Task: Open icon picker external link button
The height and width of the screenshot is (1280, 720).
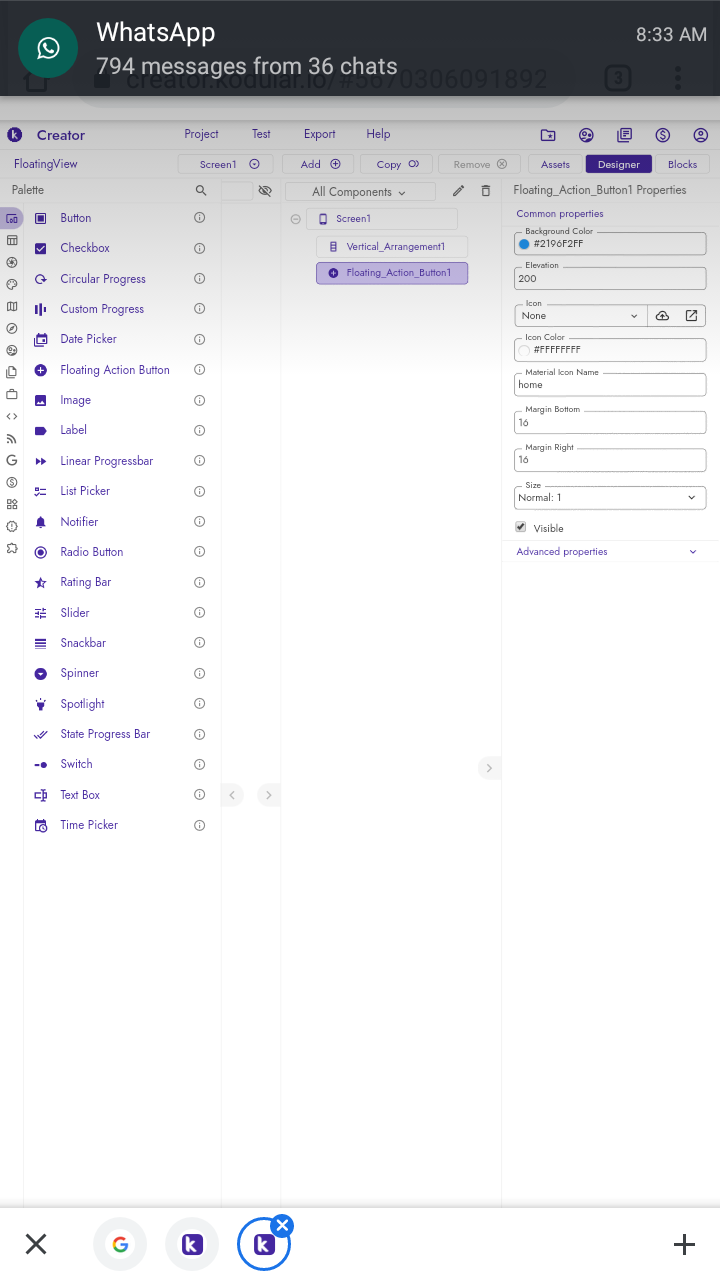Action: click(x=691, y=316)
